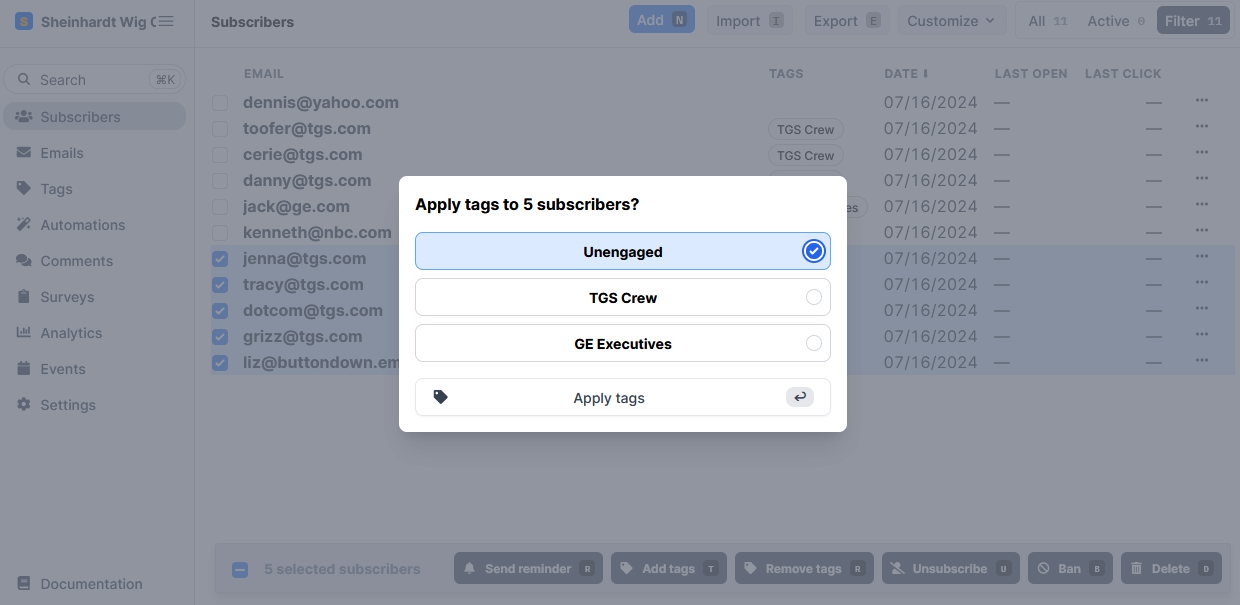Click the Export button
Viewport: 1240px width, 605px height.
point(846,21)
